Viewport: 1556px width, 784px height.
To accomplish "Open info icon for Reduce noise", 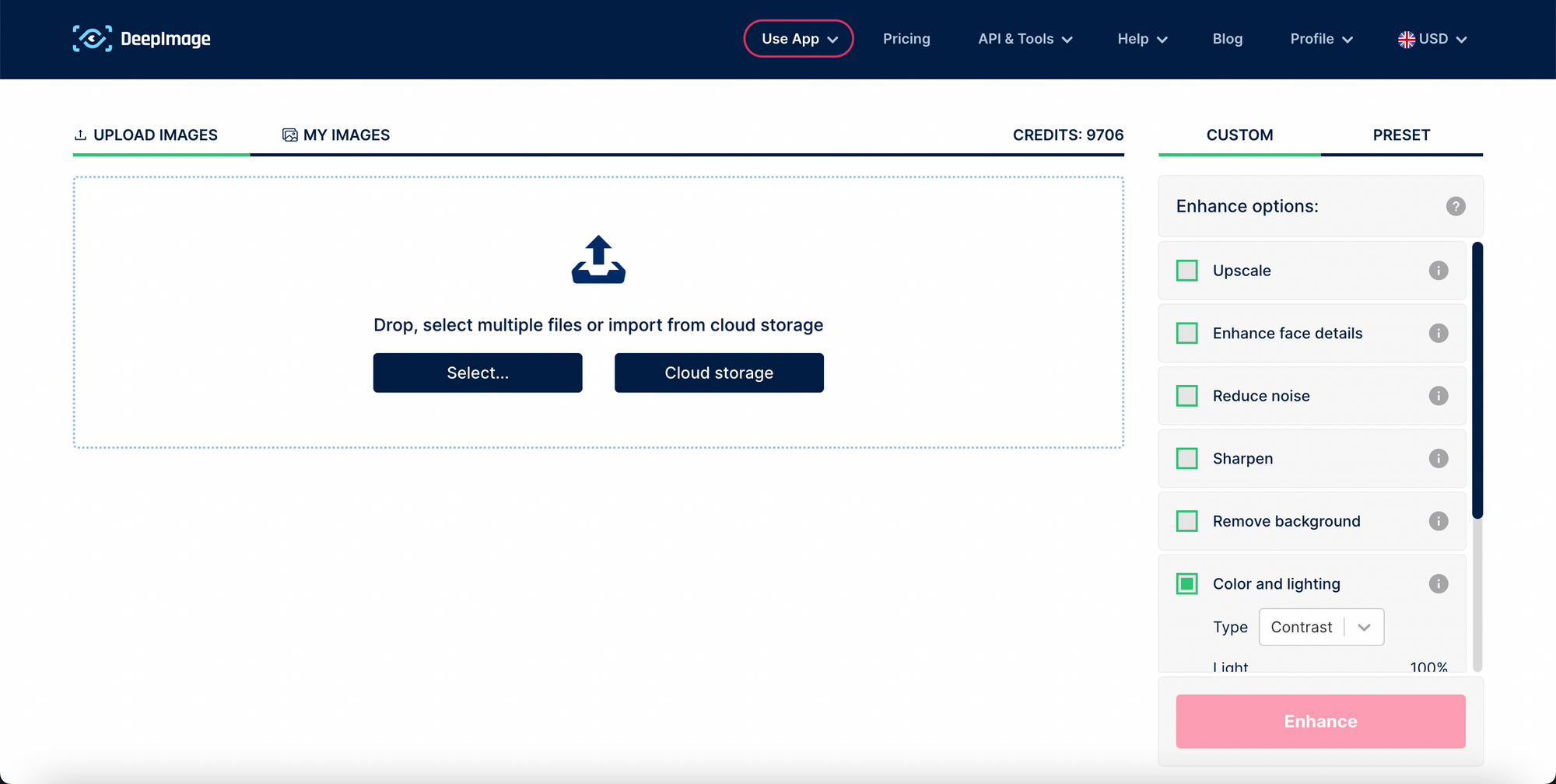I will click(x=1439, y=396).
